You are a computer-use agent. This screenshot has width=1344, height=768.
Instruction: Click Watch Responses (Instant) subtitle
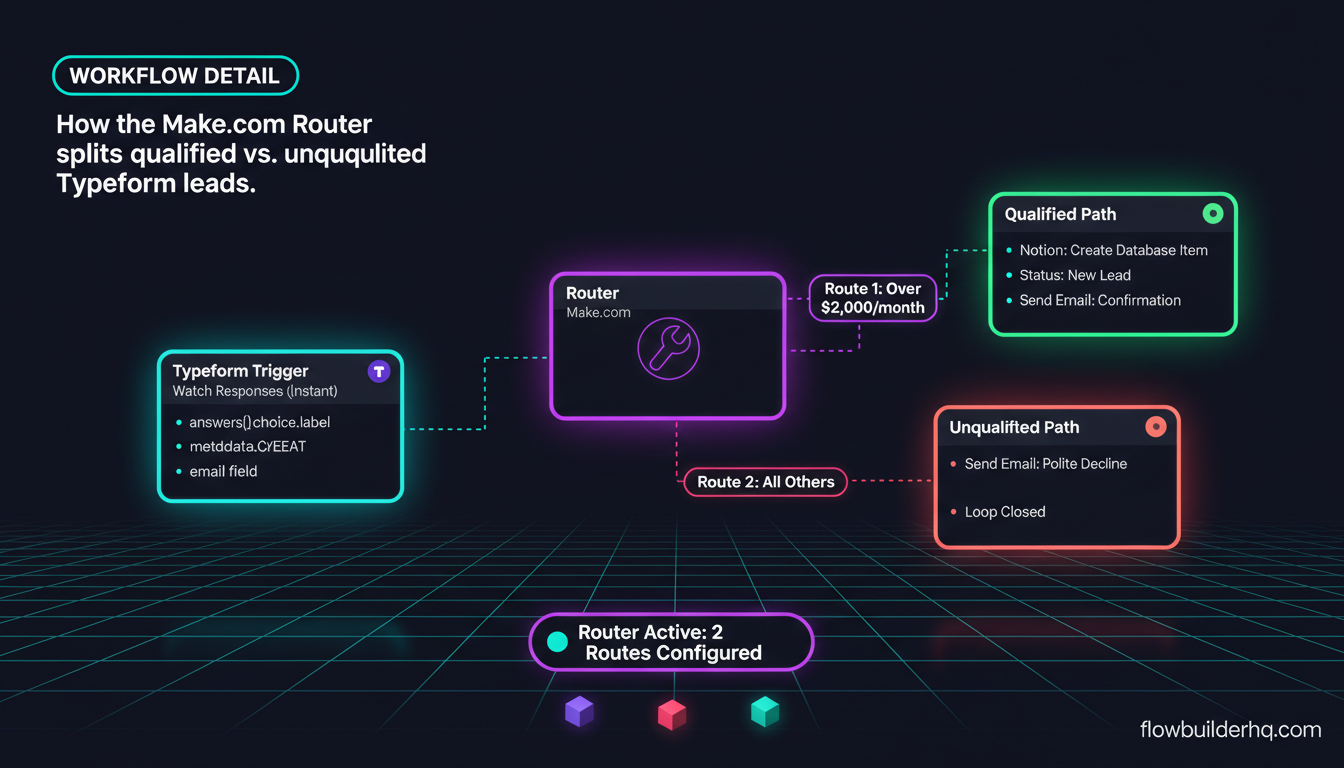[255, 391]
